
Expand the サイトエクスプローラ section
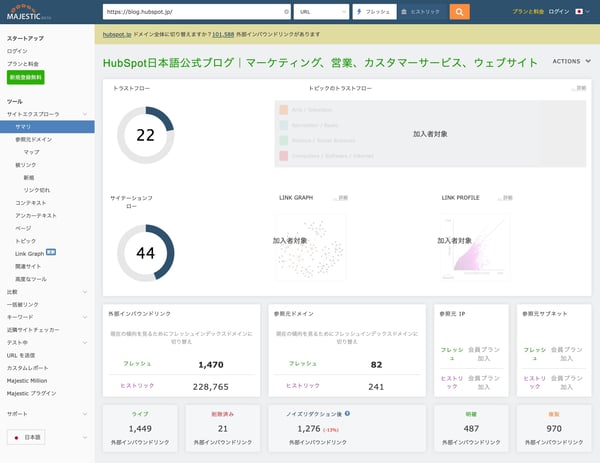click(85, 114)
